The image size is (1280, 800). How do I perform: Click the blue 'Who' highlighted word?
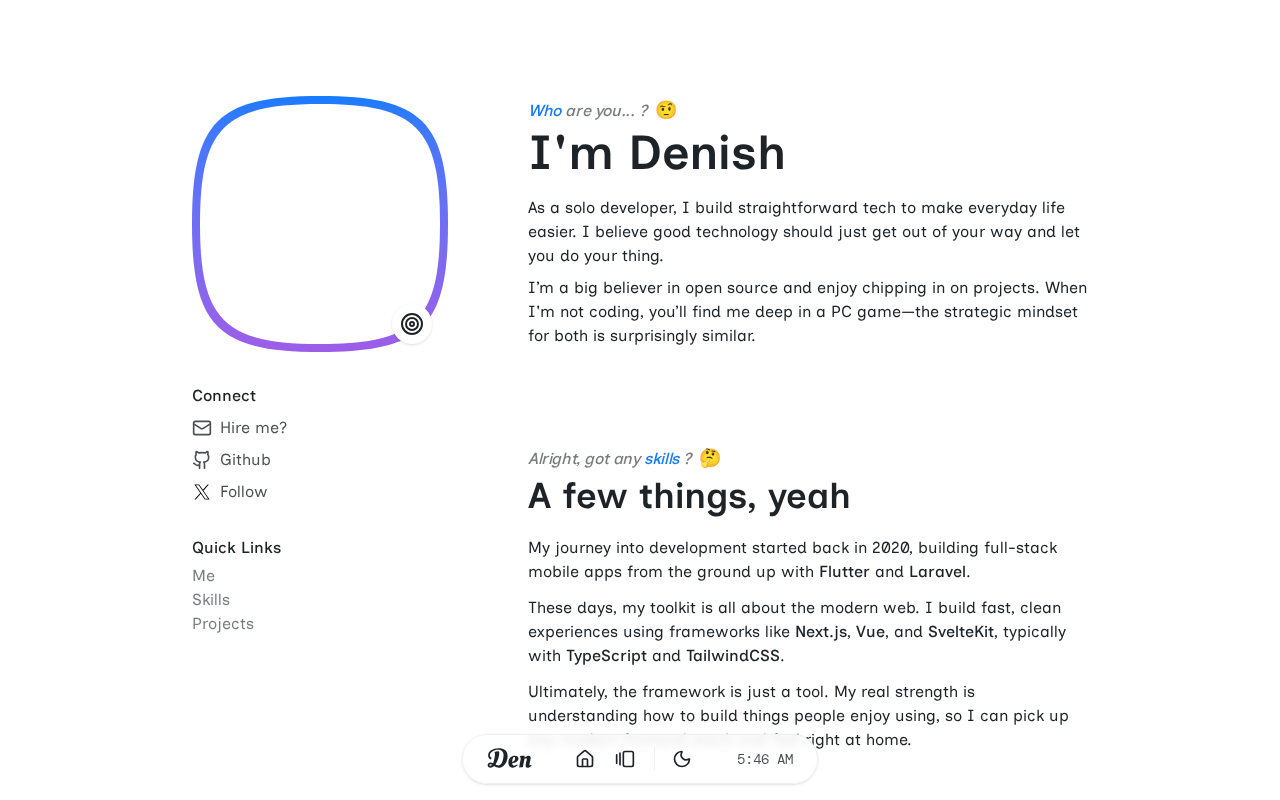545,111
